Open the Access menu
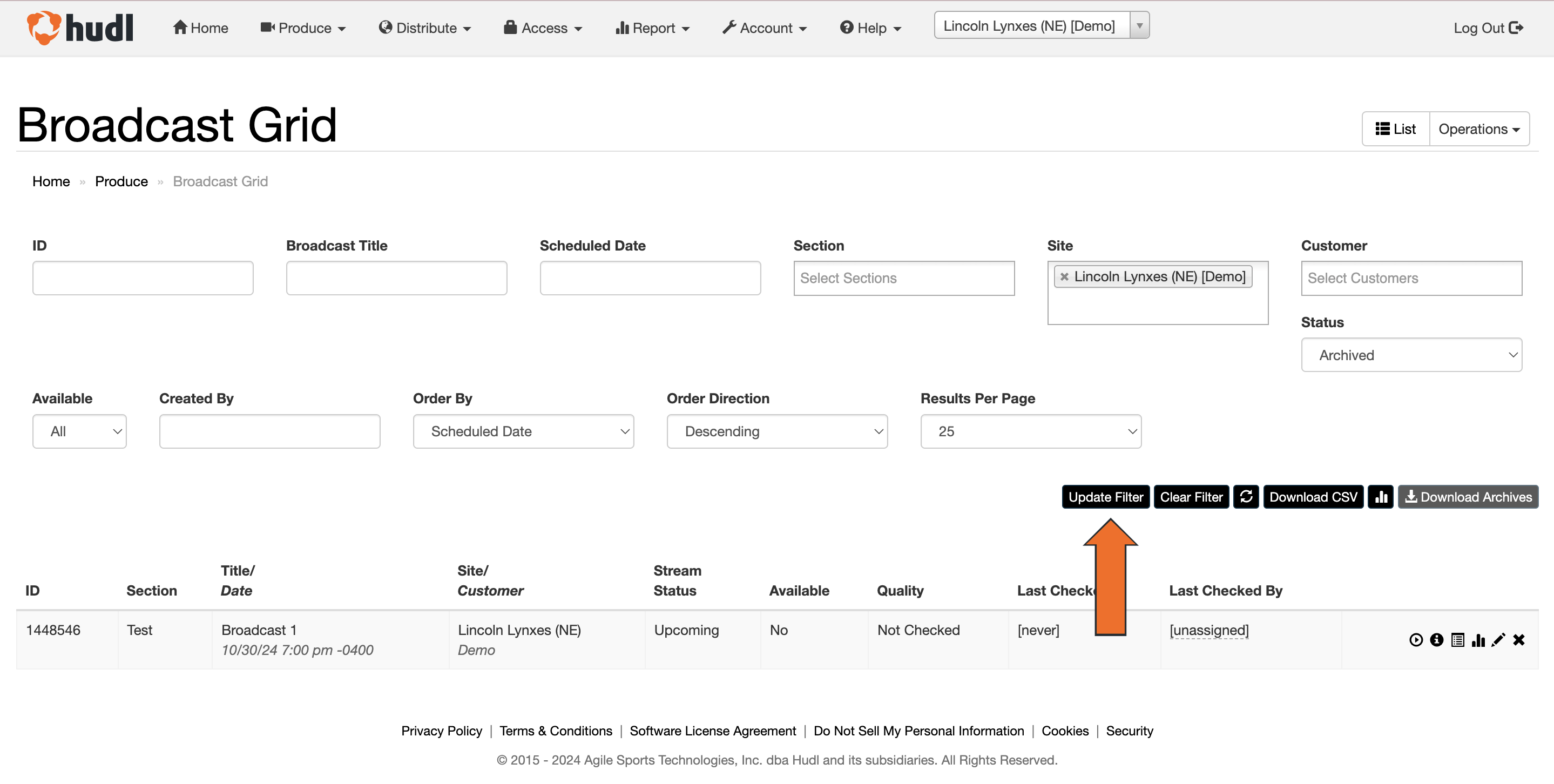This screenshot has width=1554, height=784. (543, 28)
